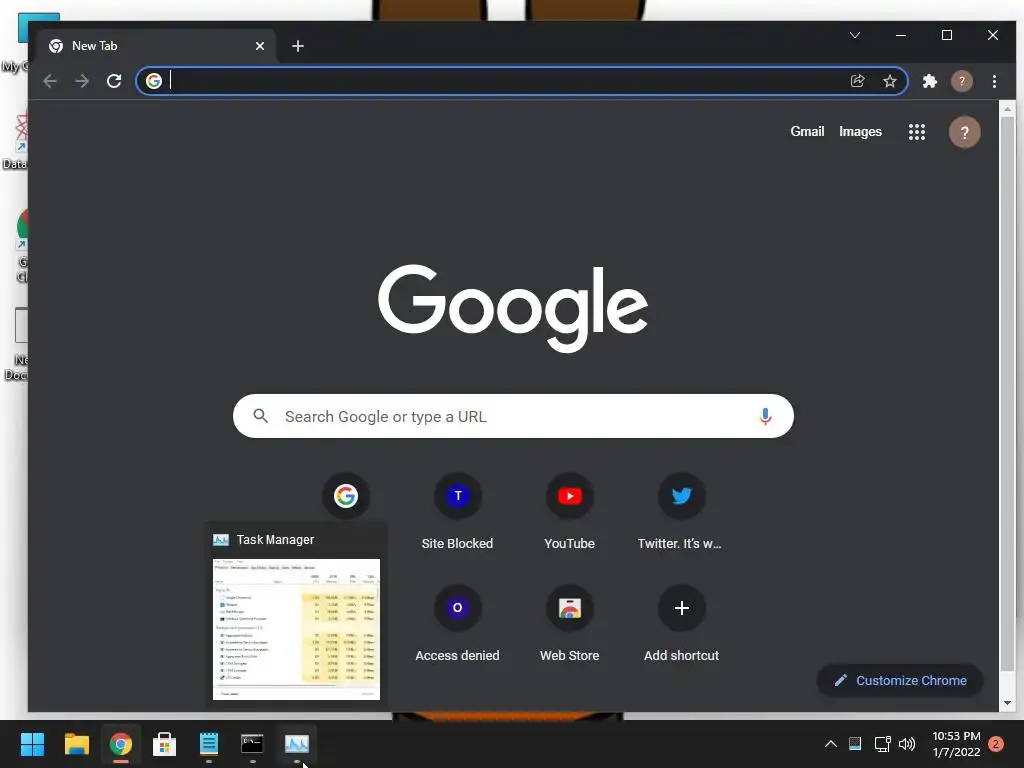
Task: Click the magnifier icon in search box
Action: coord(261,416)
